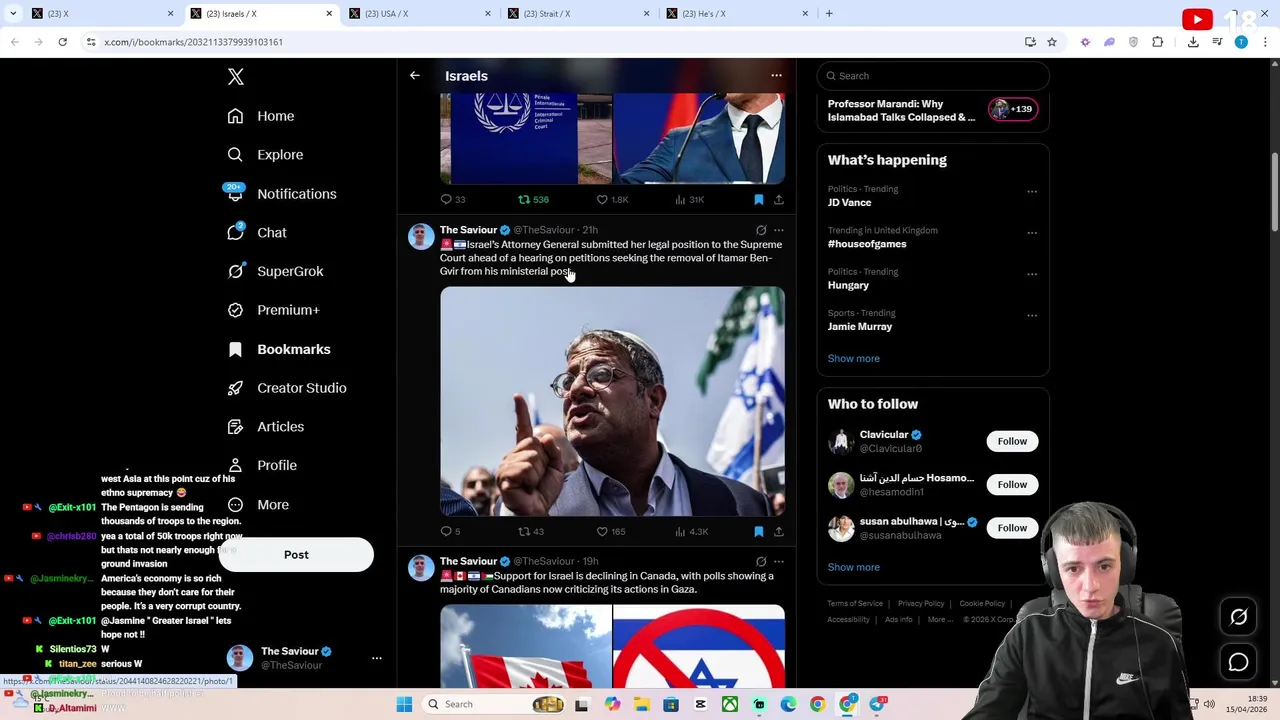Image resolution: width=1280 pixels, height=720 pixels.
Task: Follow susan abulhawa
Action: 1012,528
